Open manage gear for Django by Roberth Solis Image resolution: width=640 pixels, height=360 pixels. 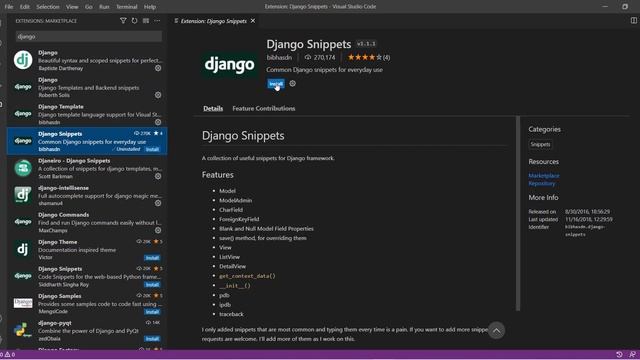pos(158,95)
